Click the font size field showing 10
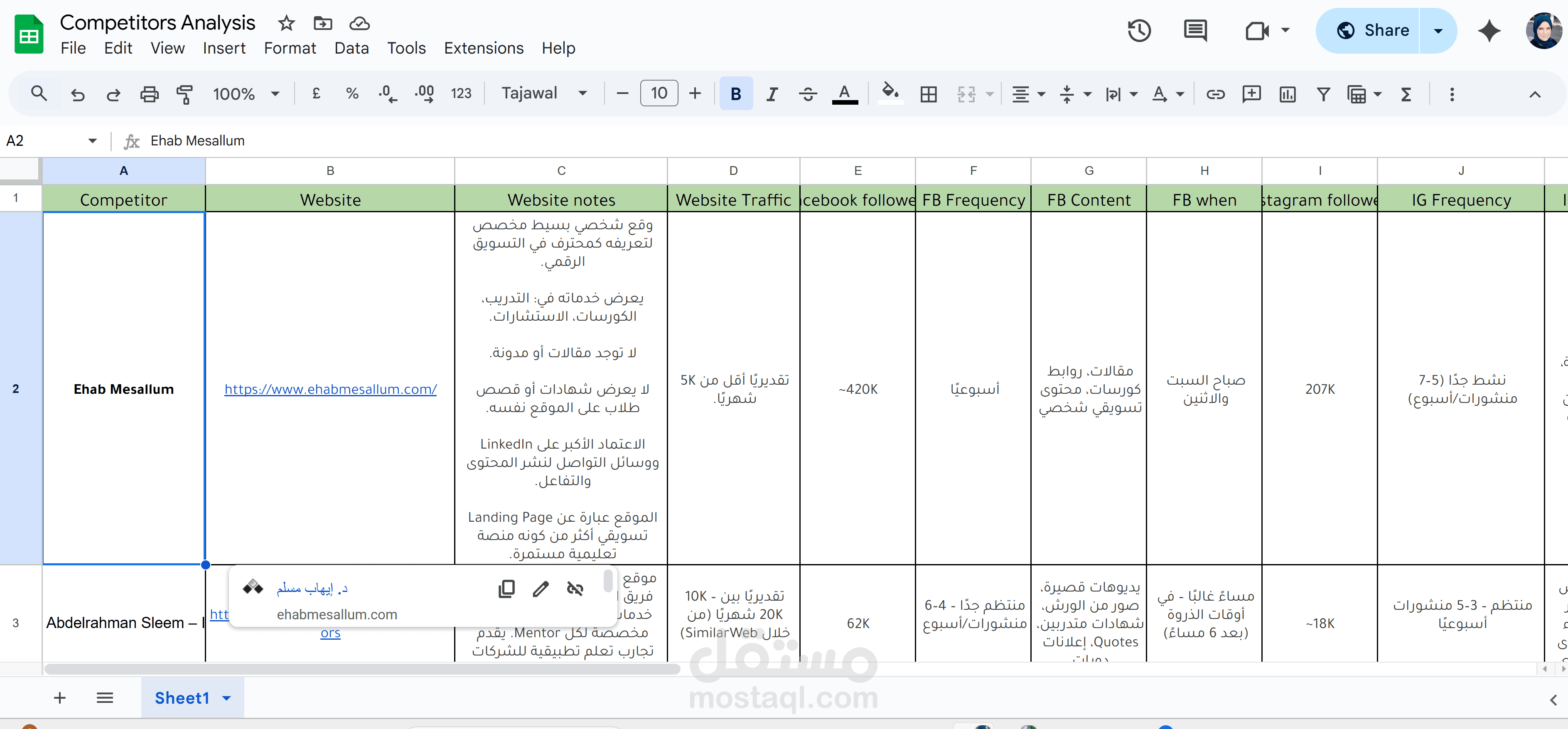The height and width of the screenshot is (729, 1568). (659, 93)
